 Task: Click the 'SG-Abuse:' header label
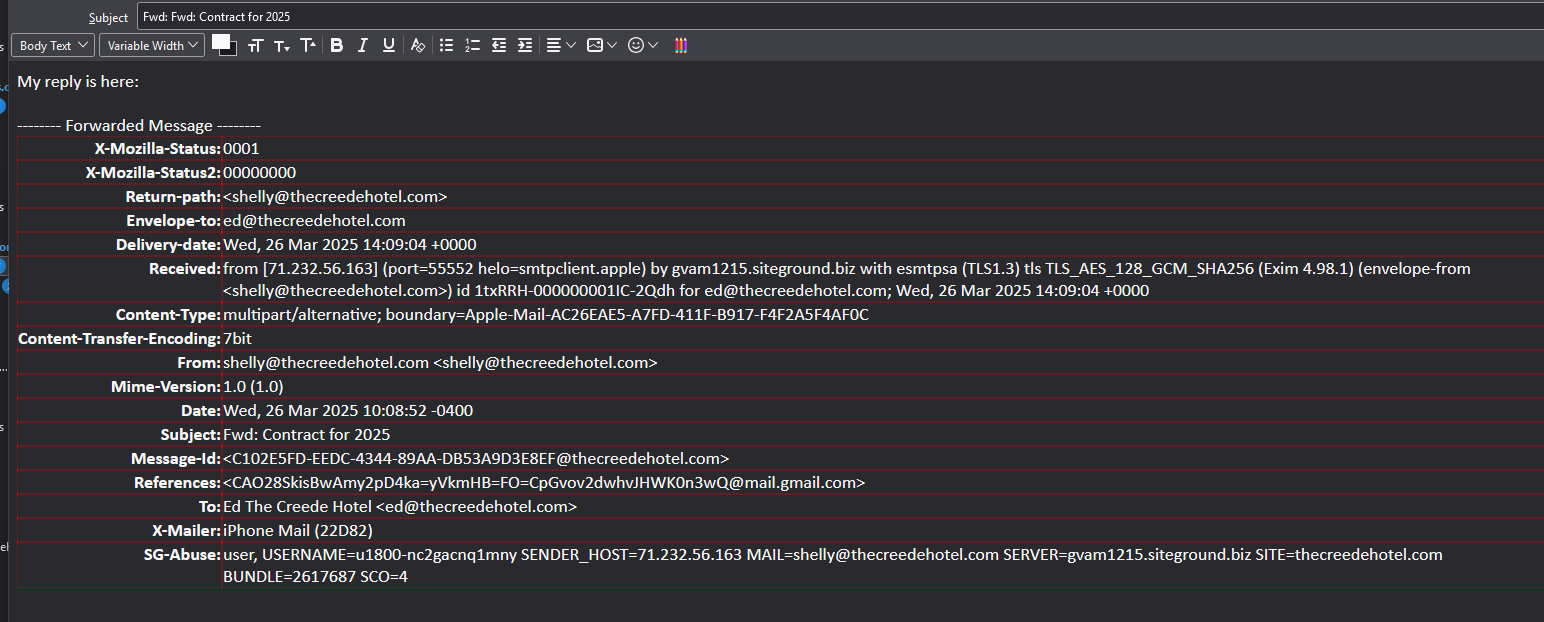click(181, 555)
